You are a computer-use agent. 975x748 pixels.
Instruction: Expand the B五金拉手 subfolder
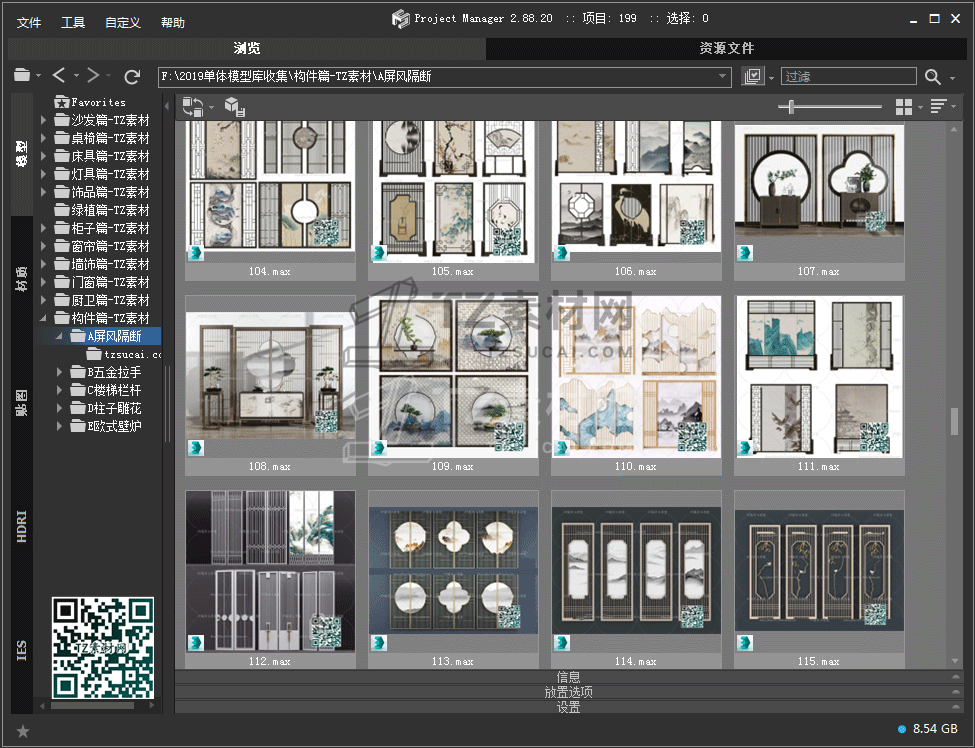(x=60, y=372)
